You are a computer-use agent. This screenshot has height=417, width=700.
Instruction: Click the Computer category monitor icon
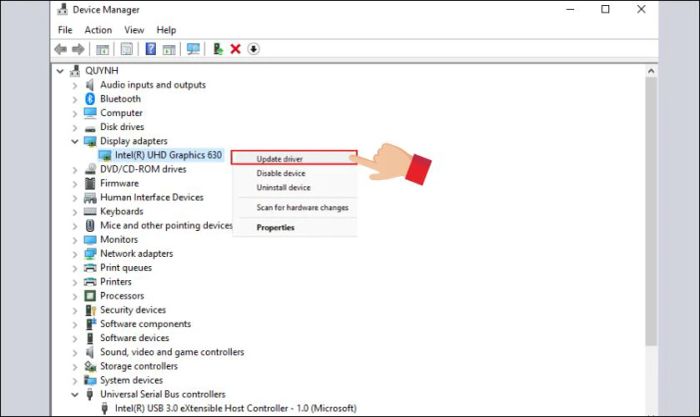pyautogui.click(x=90, y=113)
